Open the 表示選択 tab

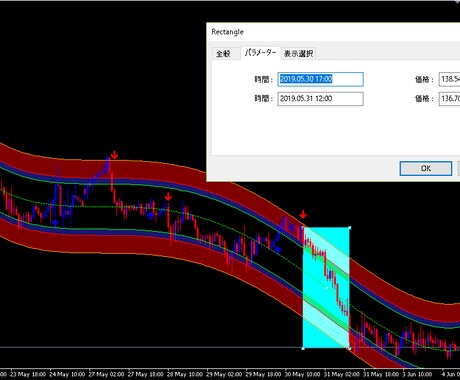298,53
